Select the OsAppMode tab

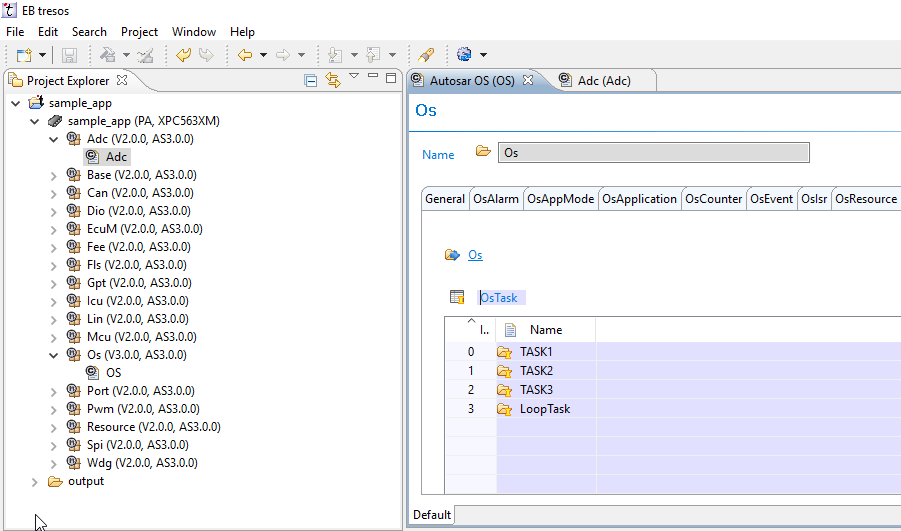pos(561,199)
